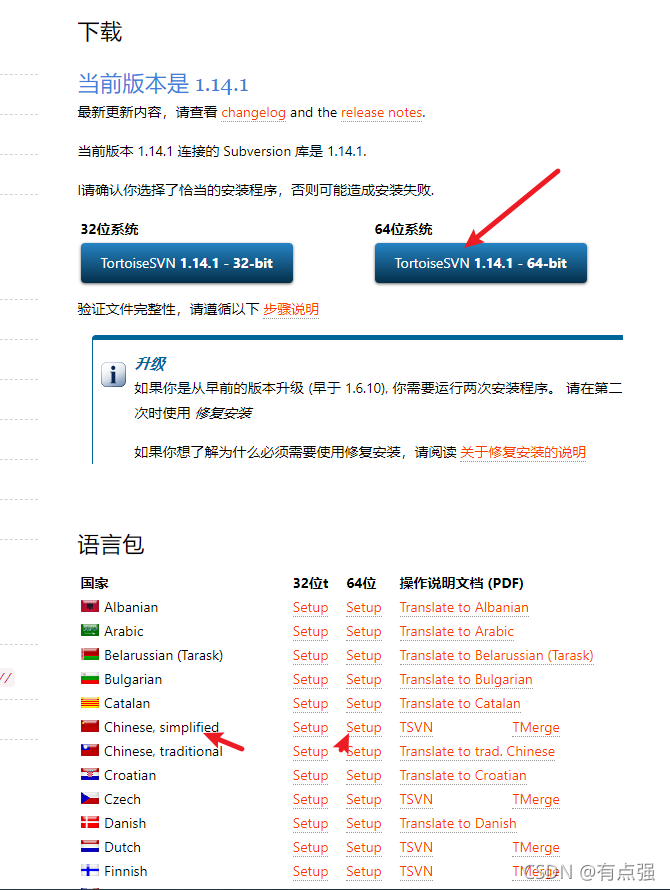Click 32-bit Setup for Catalan
Screen dimensions: 670x890
click(x=311, y=703)
